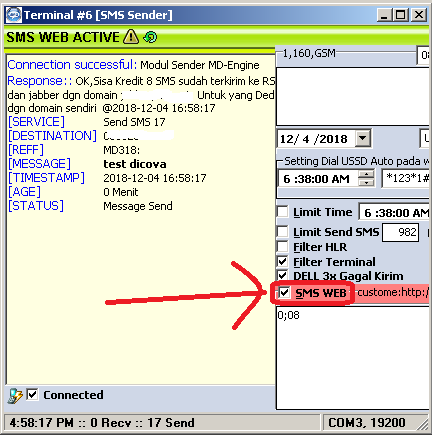Decrease USSD dial time with down arrow
432x435 pixels.
366,182
